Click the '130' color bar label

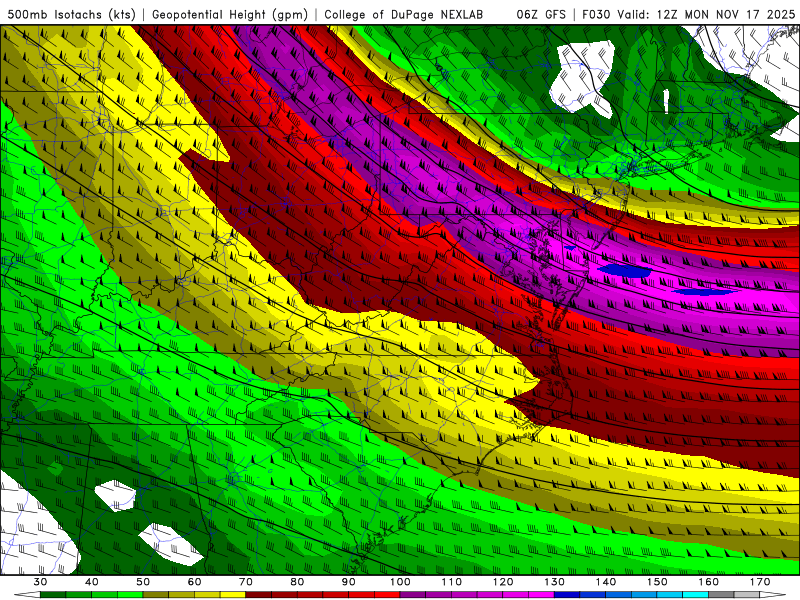555,582
